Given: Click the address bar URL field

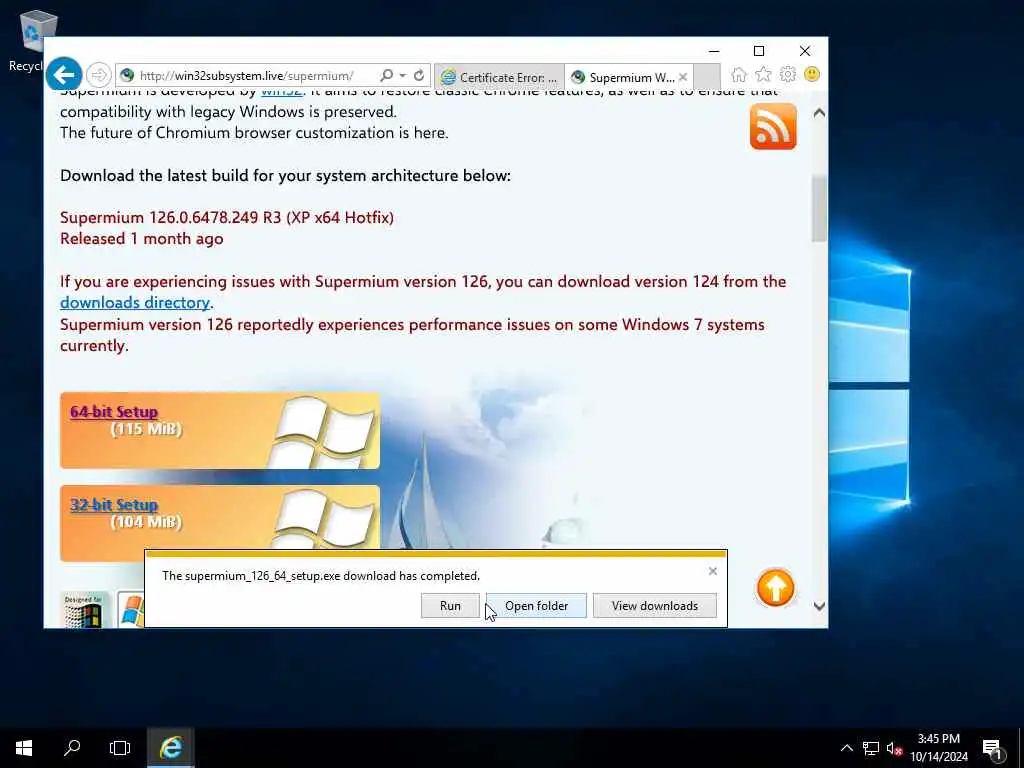Looking at the screenshot, I should pos(248,76).
